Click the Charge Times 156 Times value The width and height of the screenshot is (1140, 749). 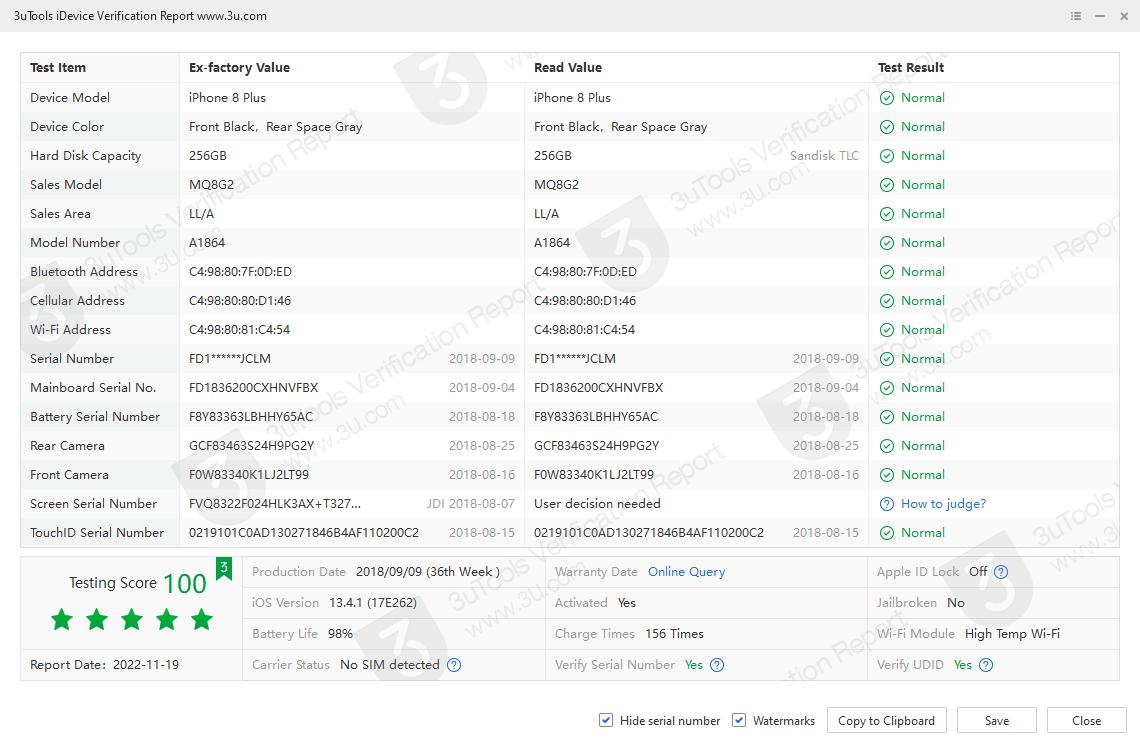674,633
